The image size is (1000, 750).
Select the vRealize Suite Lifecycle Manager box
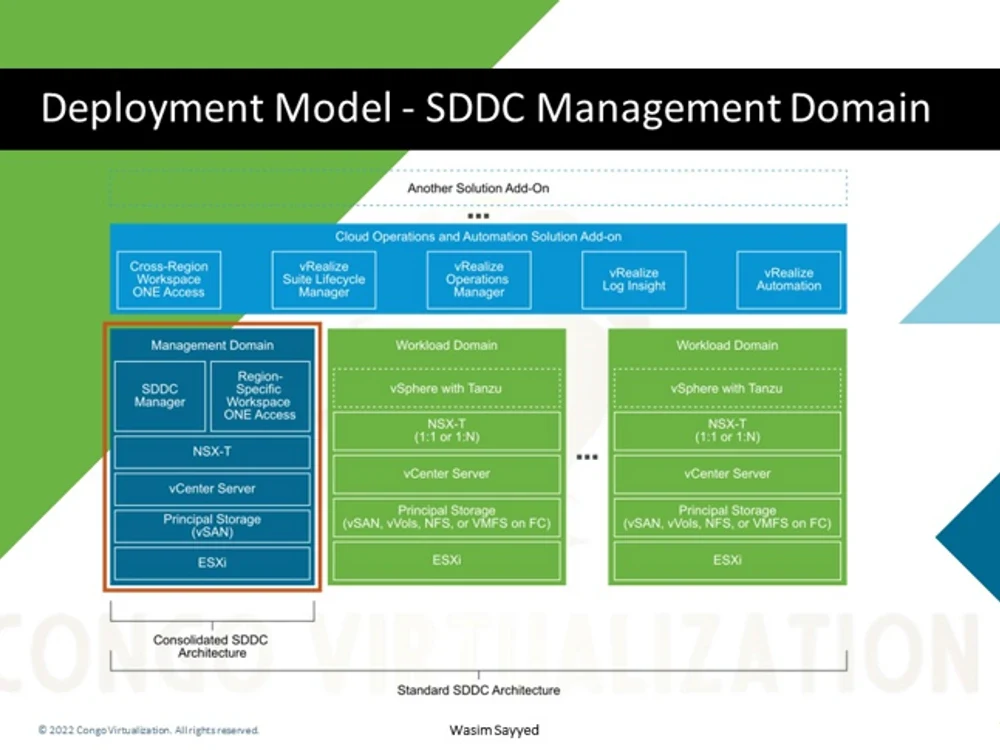pyautogui.click(x=323, y=280)
